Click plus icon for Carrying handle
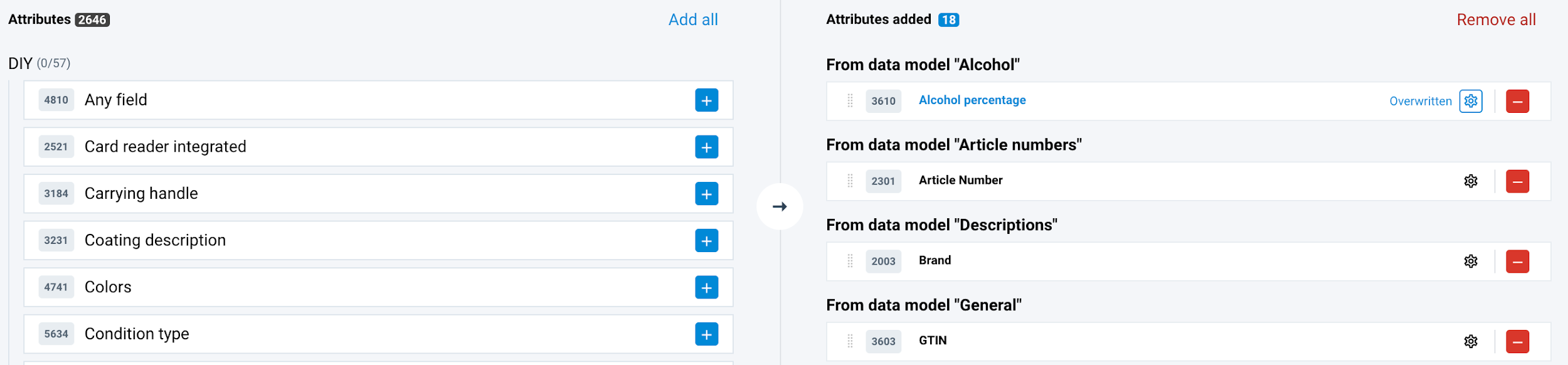The image size is (1568, 365). click(x=706, y=194)
